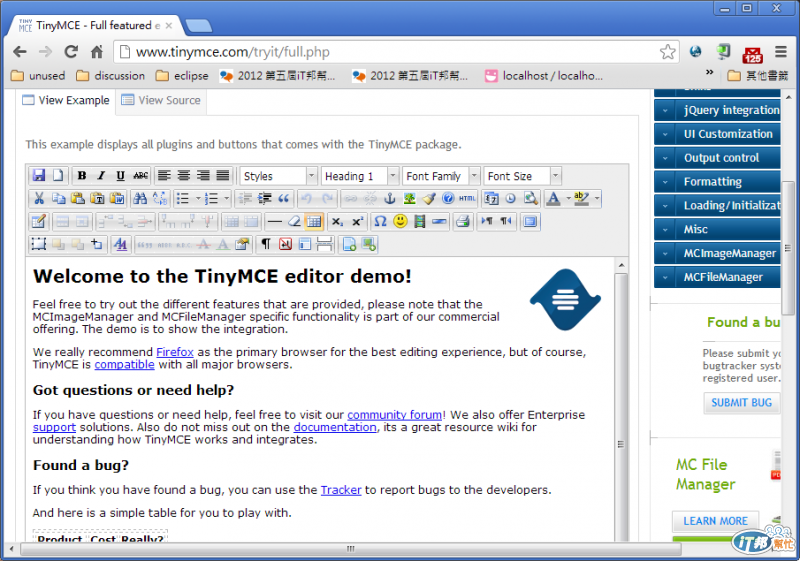Expand the Formatting sidebar section
This screenshot has width=800, height=561.
click(x=717, y=182)
